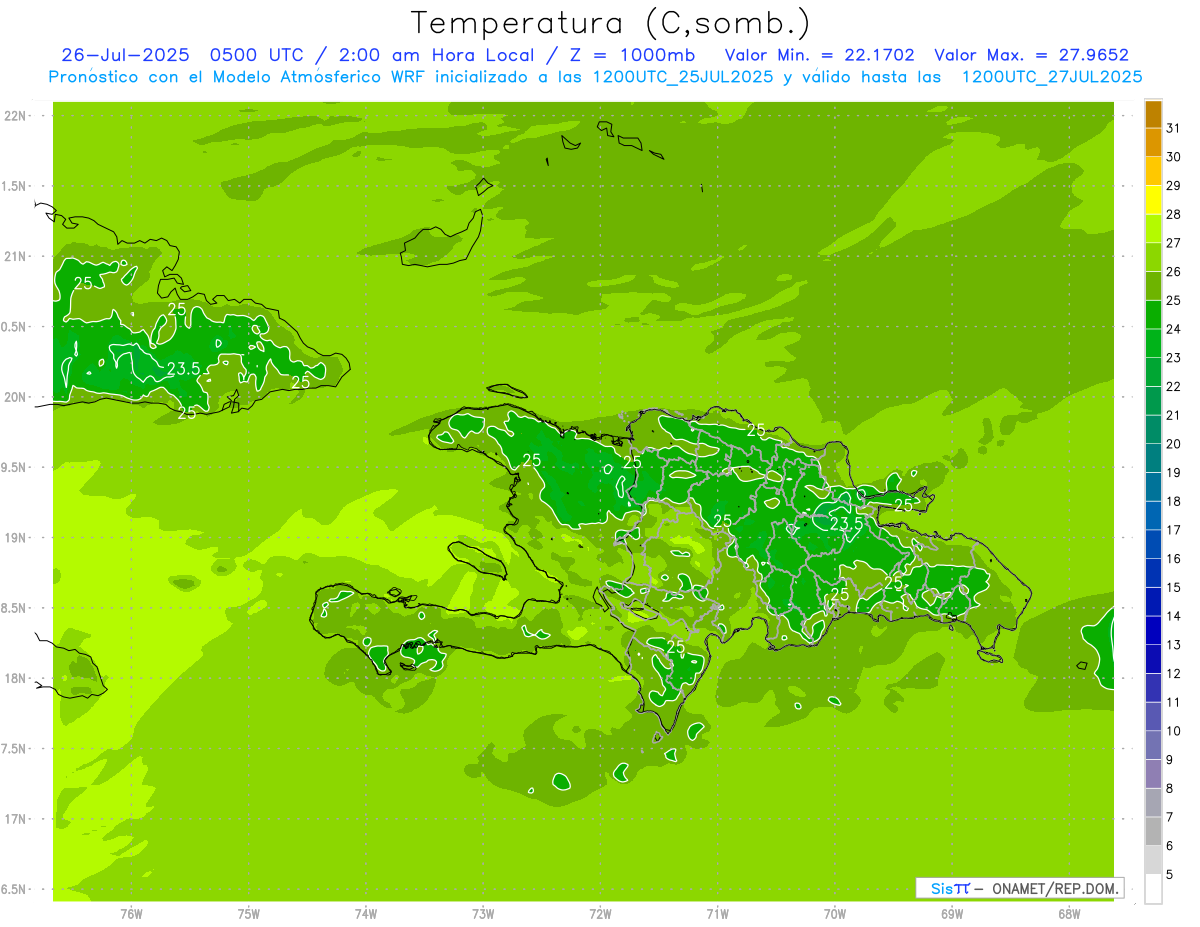Click colorbar swatch between 6 and 7
This screenshot has height=927, width=1200.
pos(1153,832)
